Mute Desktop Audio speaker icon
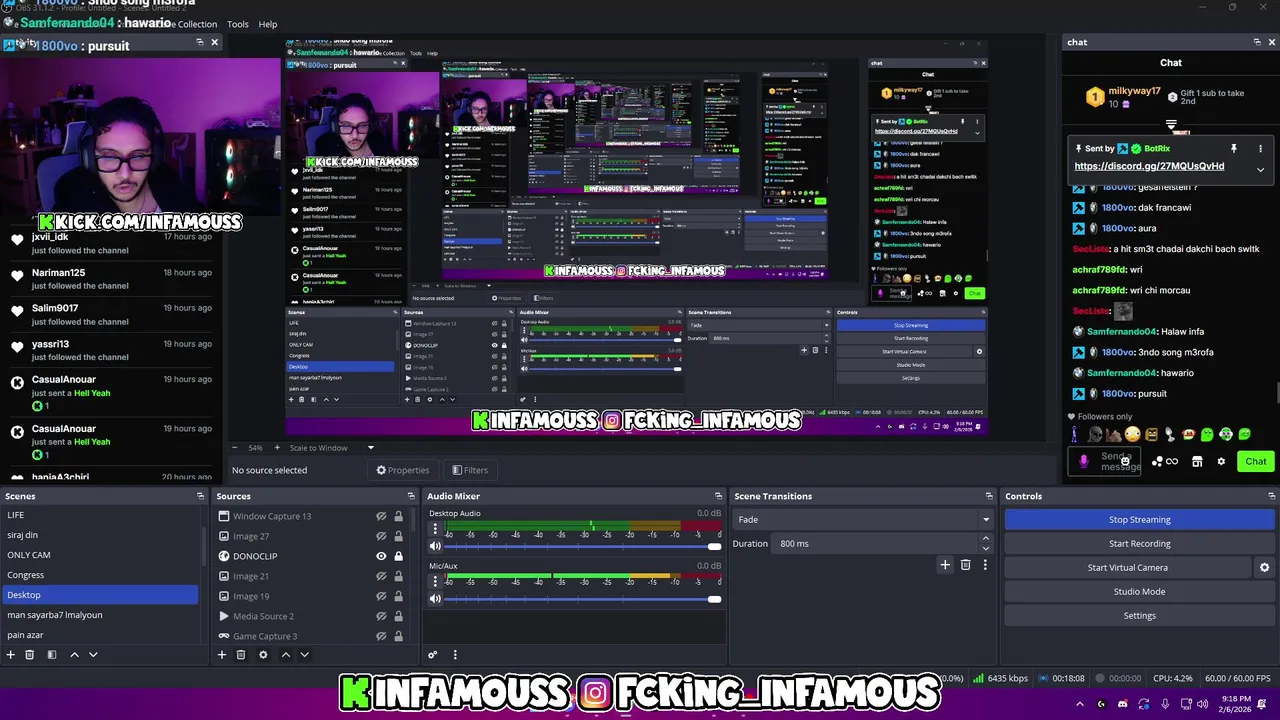This screenshot has height=720, width=1280. coord(435,546)
